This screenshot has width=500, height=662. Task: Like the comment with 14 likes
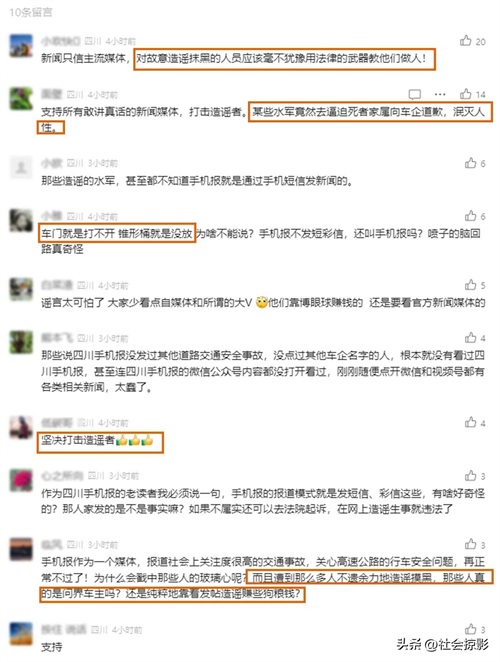click(x=465, y=94)
